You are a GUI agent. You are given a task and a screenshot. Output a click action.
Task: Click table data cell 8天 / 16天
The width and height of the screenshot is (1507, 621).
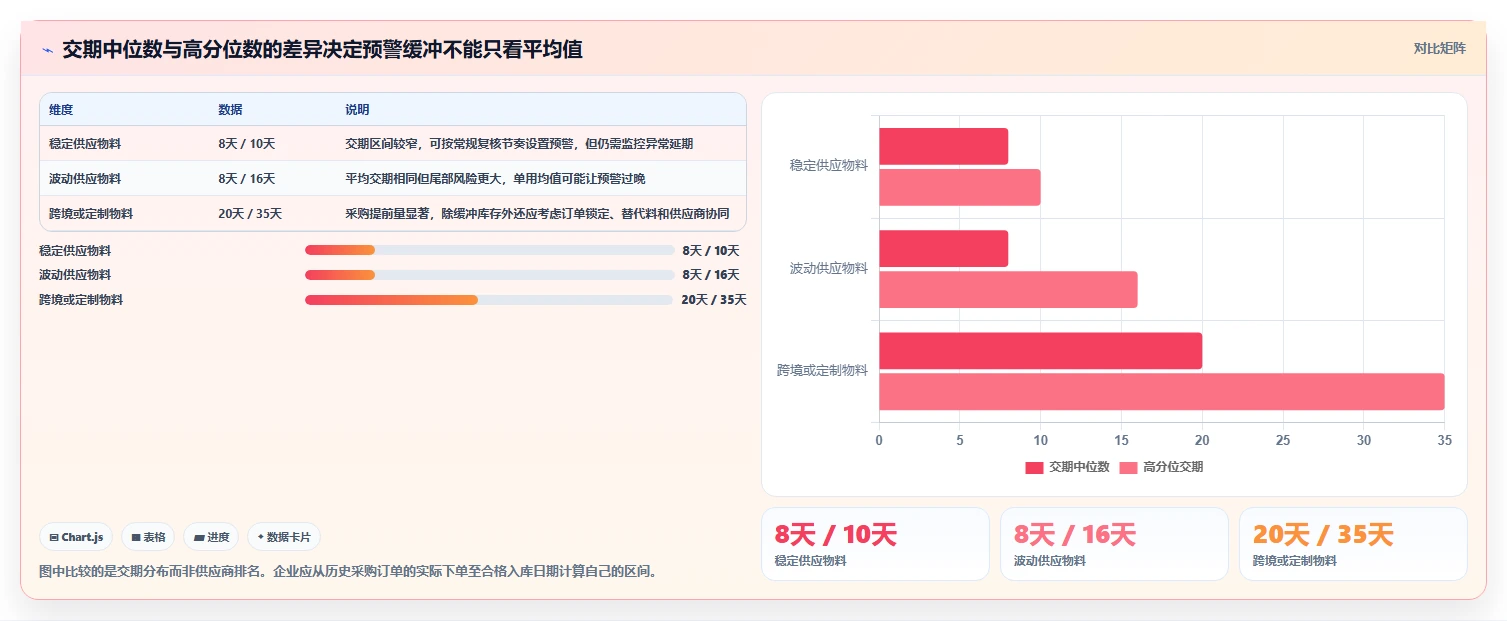pos(246,179)
